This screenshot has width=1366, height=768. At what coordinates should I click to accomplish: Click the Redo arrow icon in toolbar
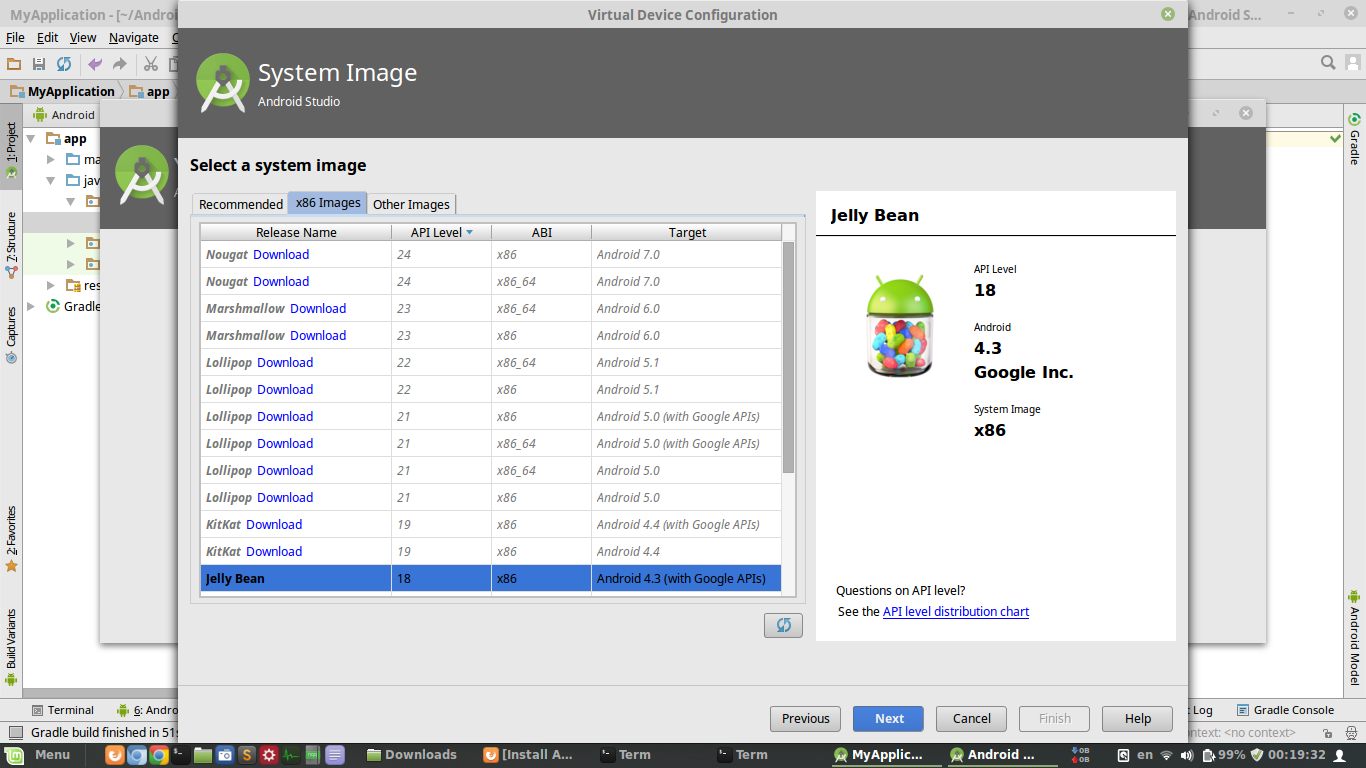(x=120, y=64)
